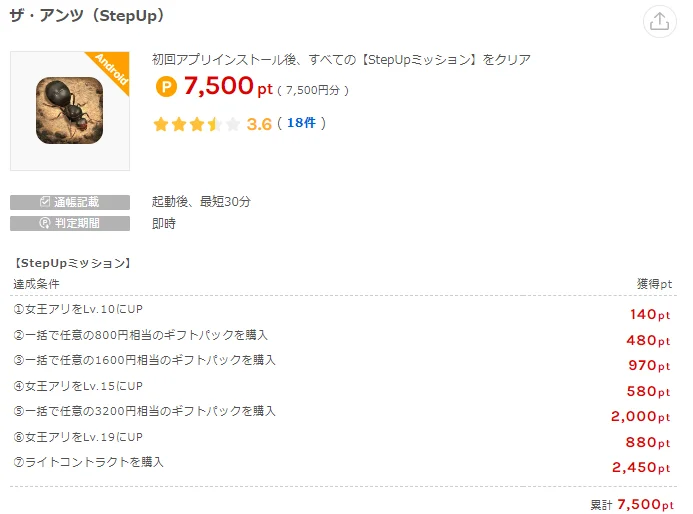Select mission ⑥ 女王アリをLv.19にUP

(x=78, y=437)
